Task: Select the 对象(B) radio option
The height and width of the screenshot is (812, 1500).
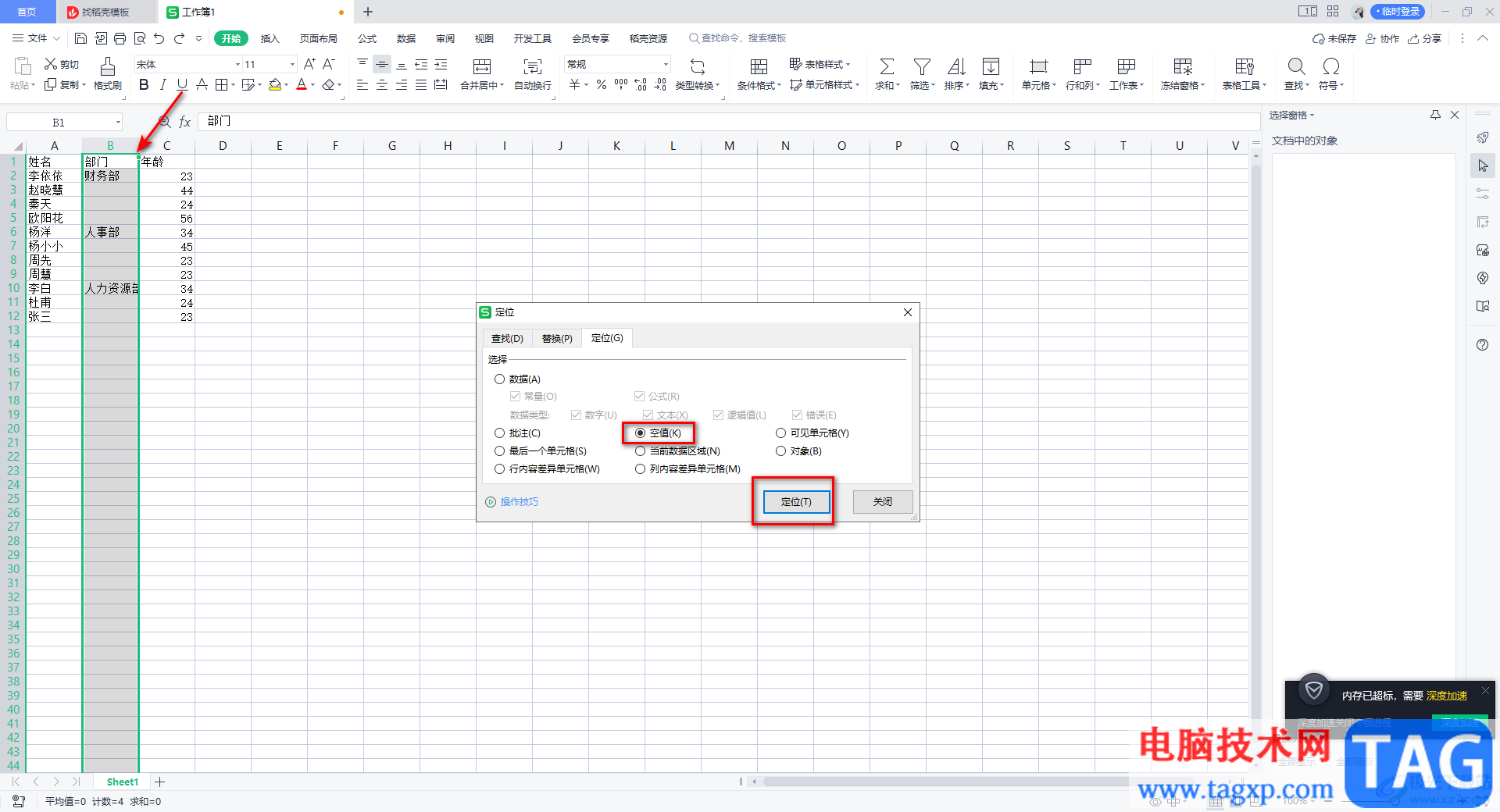Action: click(780, 451)
